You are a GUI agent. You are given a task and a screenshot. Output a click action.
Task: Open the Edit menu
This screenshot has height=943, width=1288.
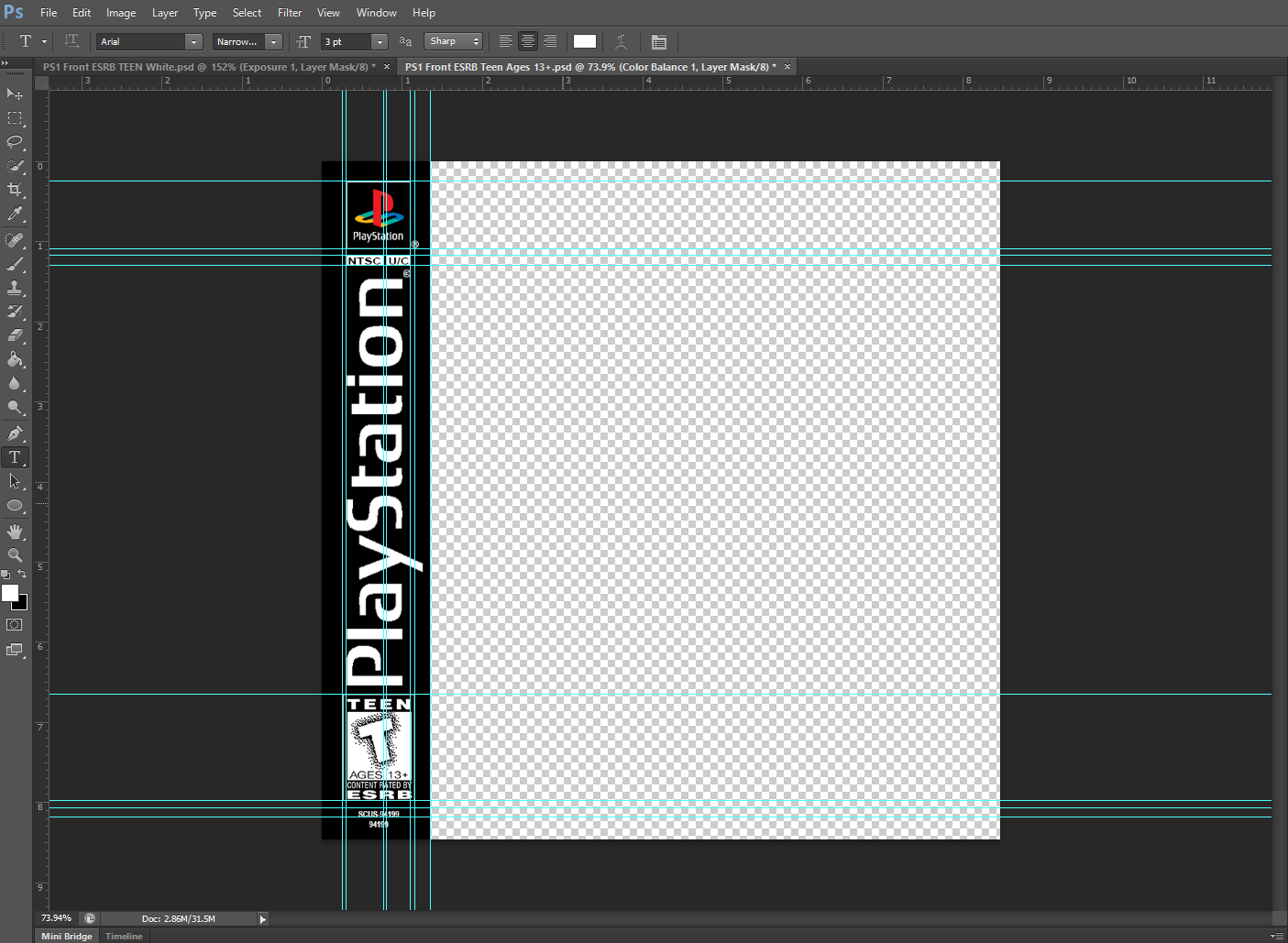[82, 13]
